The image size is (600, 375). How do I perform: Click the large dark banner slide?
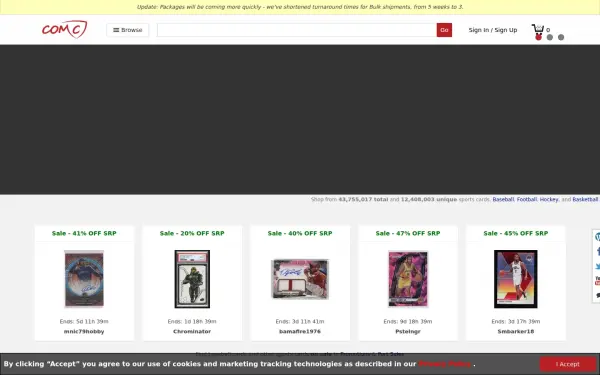(x=300, y=119)
